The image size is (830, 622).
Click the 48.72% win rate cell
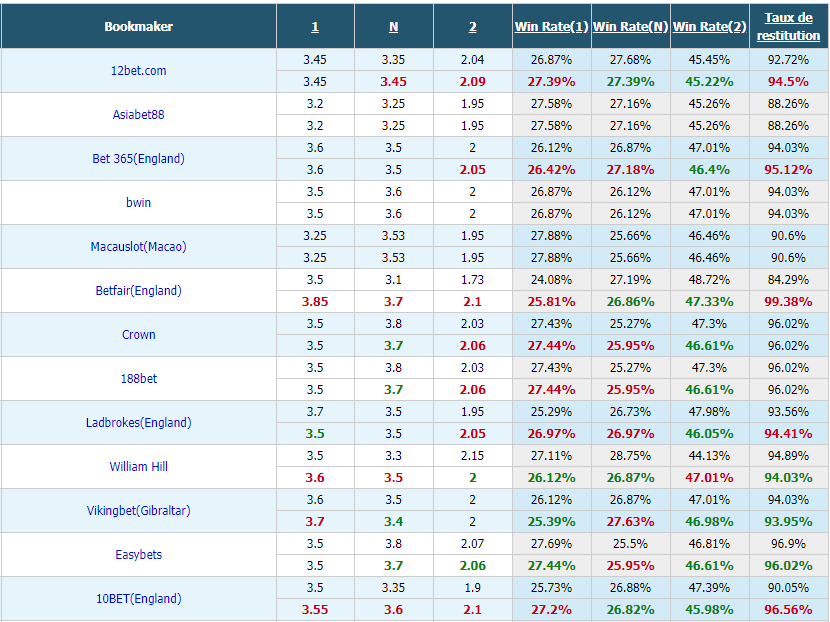pos(709,280)
